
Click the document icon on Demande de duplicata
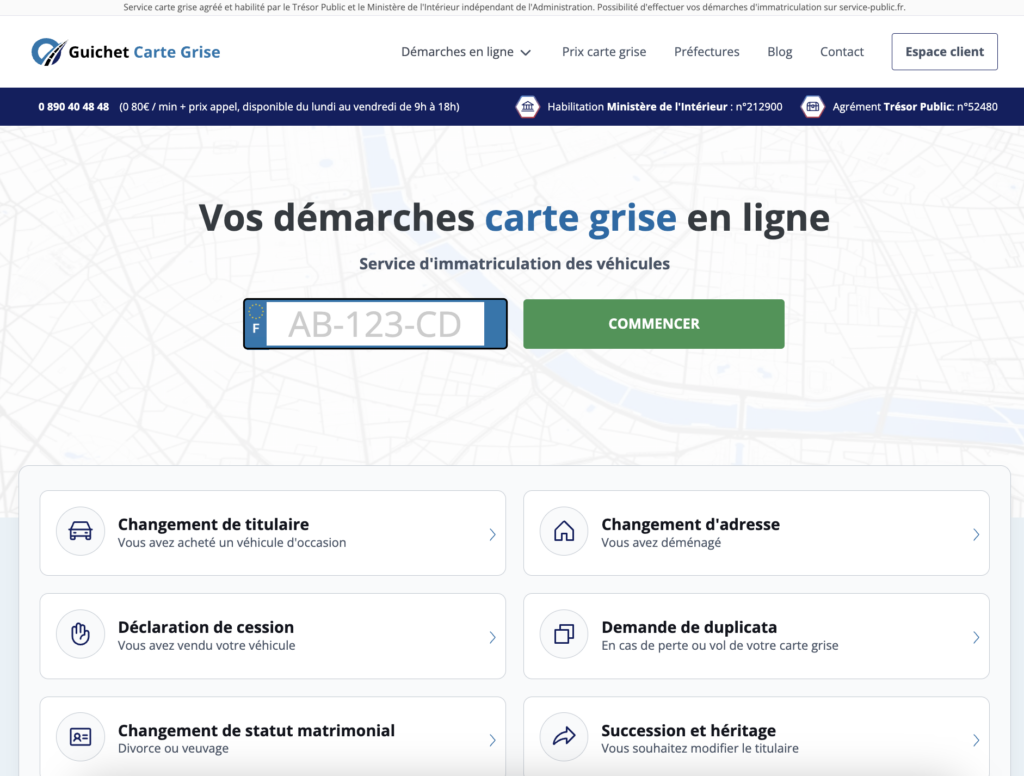coord(564,635)
